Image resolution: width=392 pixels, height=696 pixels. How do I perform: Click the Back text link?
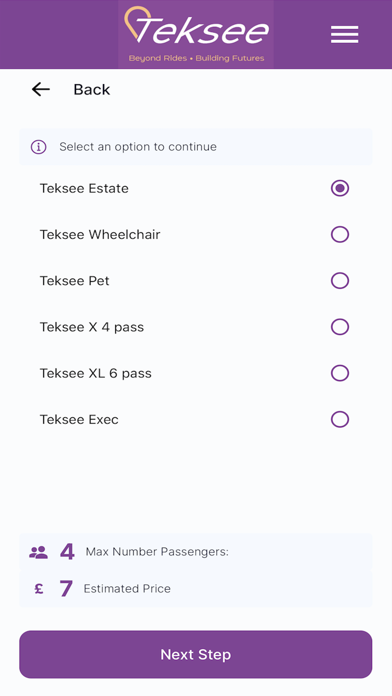[x=92, y=90]
